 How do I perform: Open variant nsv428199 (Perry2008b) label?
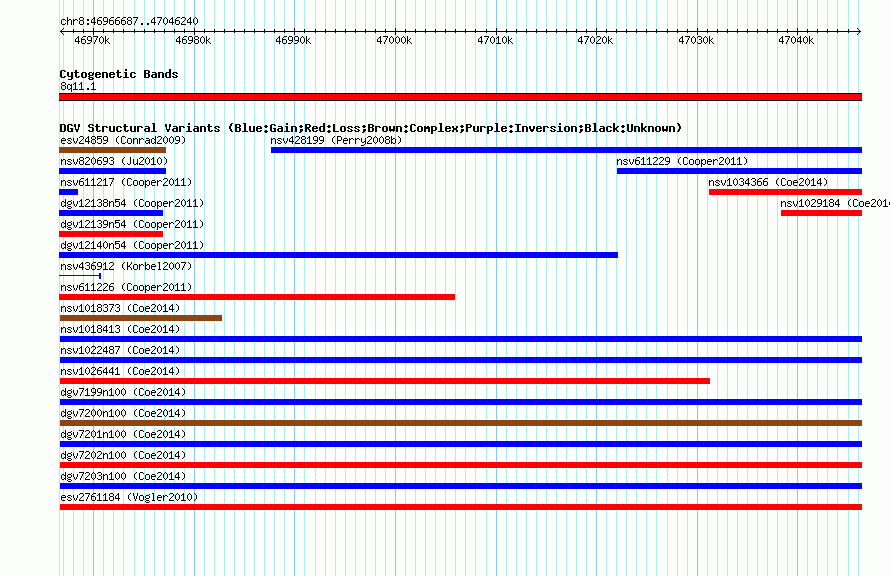point(336,140)
